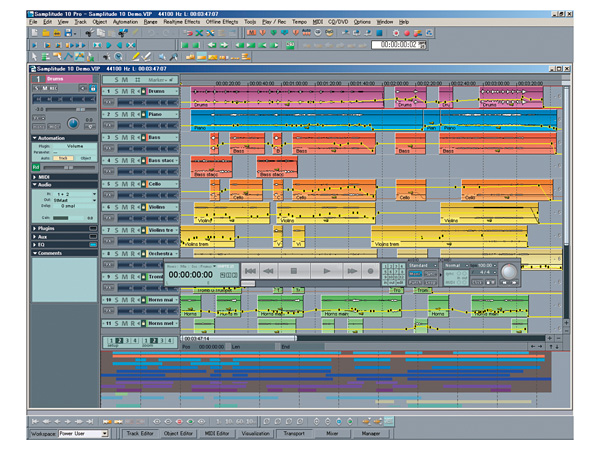Viewport: 600px width, 450px height.
Task: Jump to project start in bottom toolbar
Action: click(x=35, y=421)
